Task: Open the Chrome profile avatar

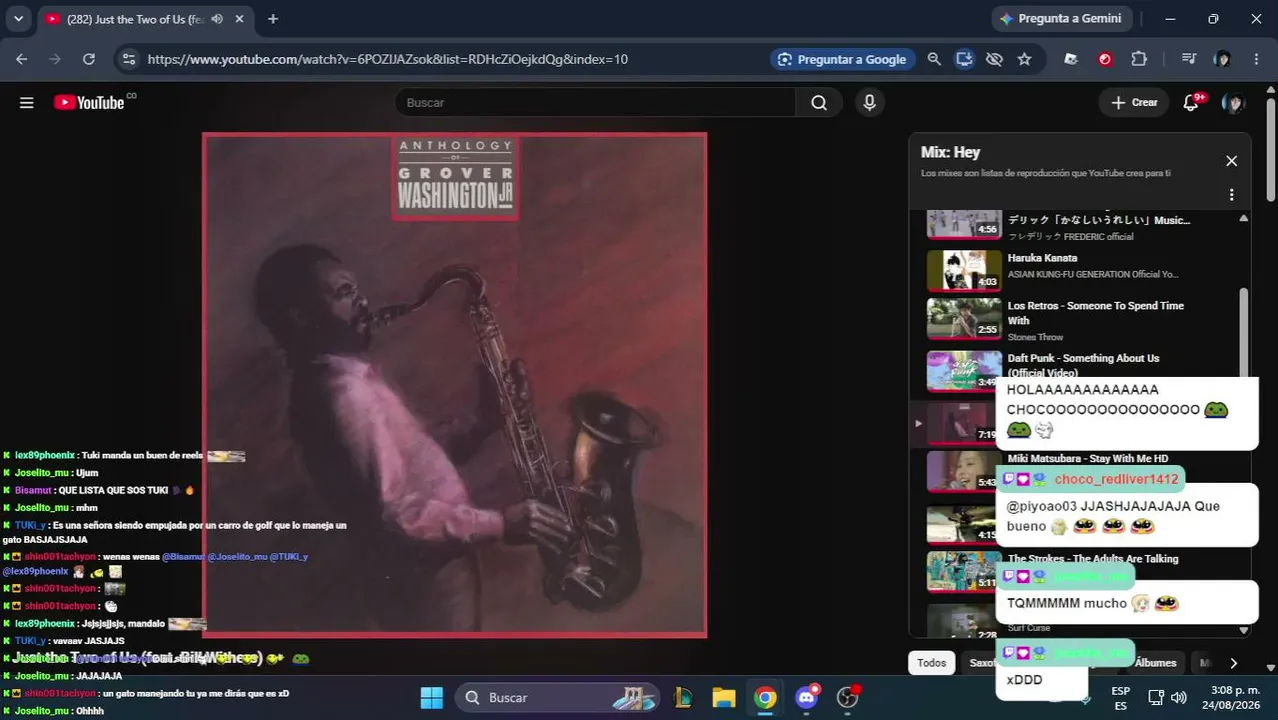Action: [x=1222, y=59]
